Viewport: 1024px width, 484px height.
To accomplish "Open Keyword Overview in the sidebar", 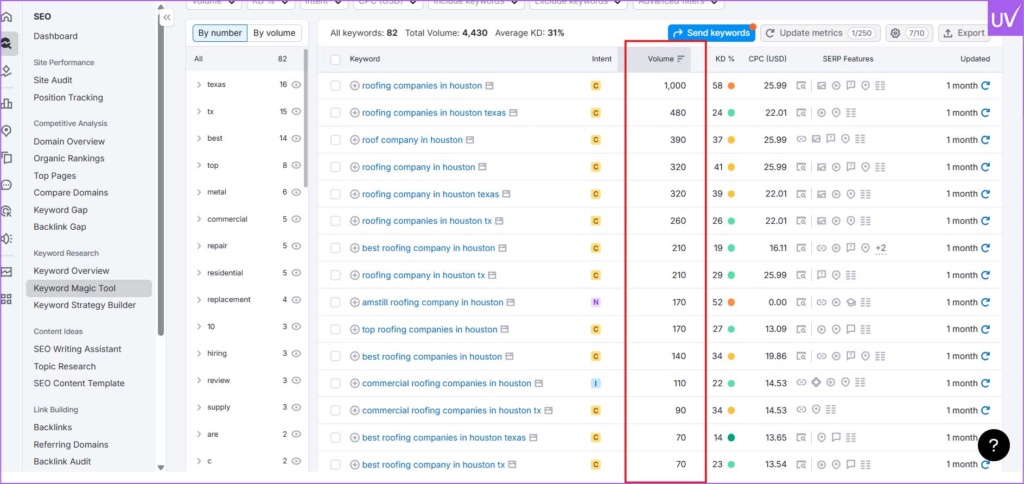I will pos(71,271).
